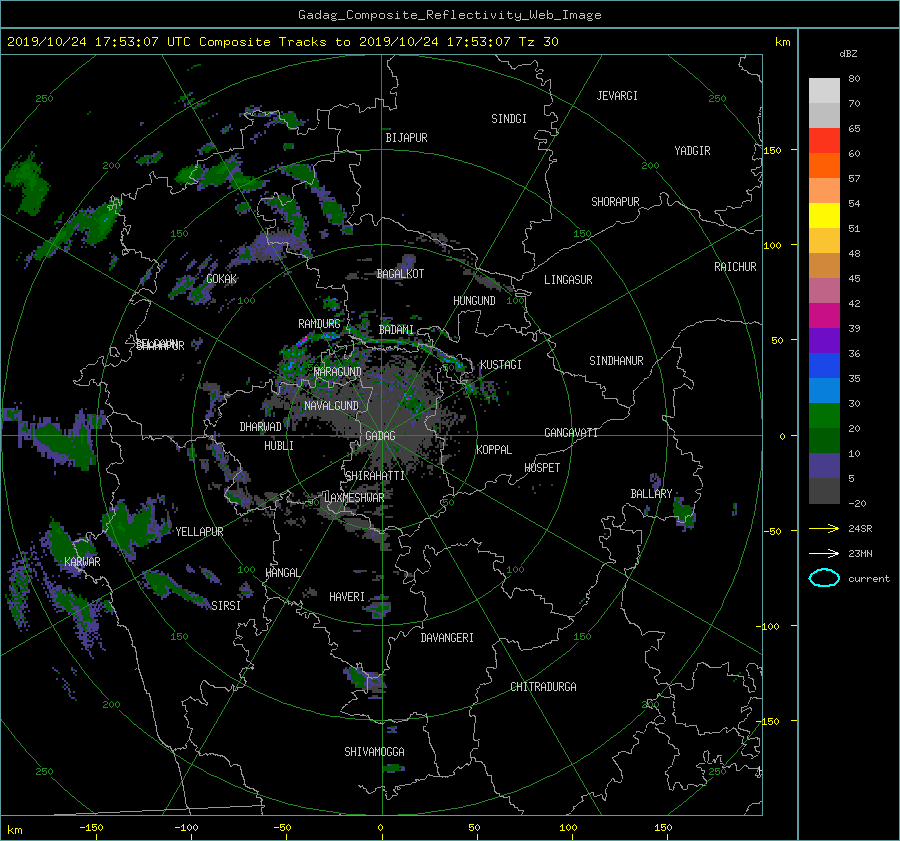Click the NARAGUND city label
Screen dimensions: 900x841
(338, 372)
